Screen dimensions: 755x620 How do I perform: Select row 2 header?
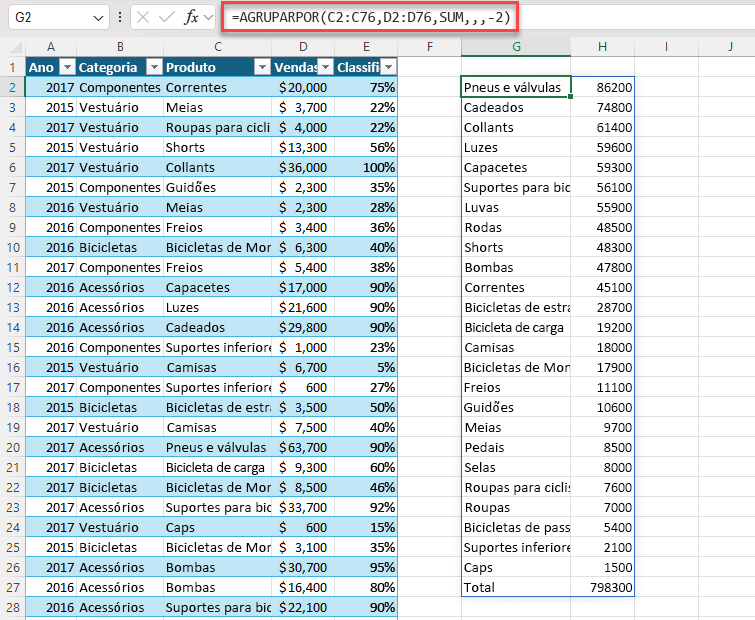pos(13,87)
